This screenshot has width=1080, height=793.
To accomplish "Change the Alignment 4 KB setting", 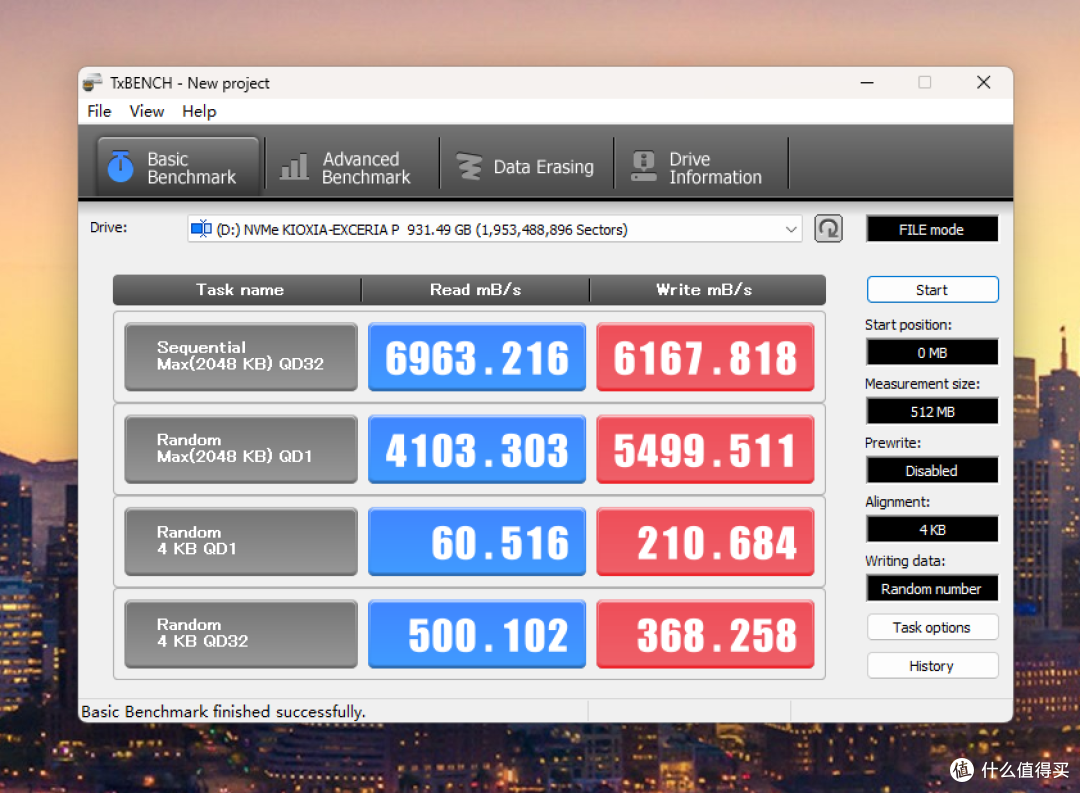I will click(x=932, y=530).
